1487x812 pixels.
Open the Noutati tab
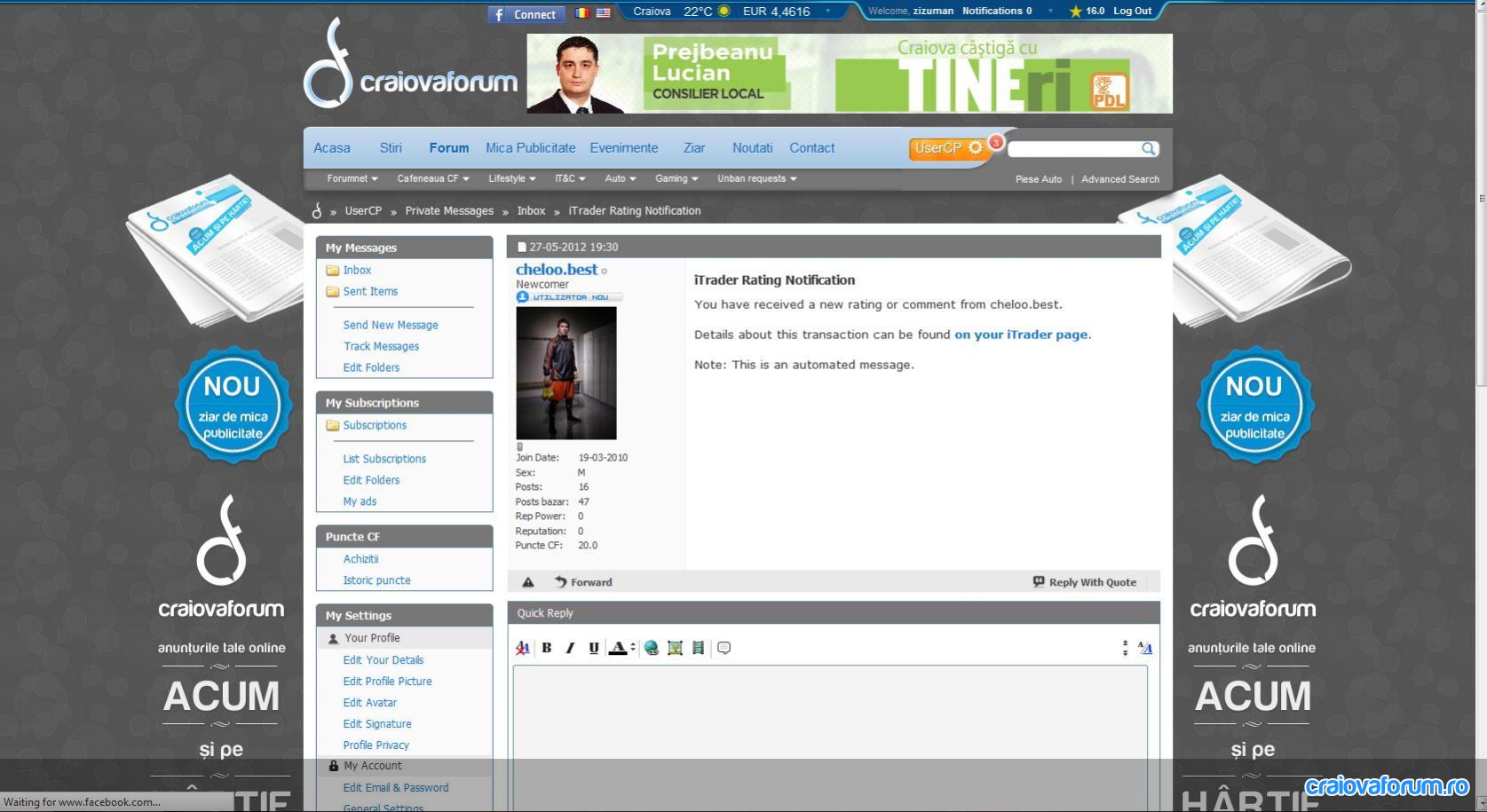(x=753, y=148)
